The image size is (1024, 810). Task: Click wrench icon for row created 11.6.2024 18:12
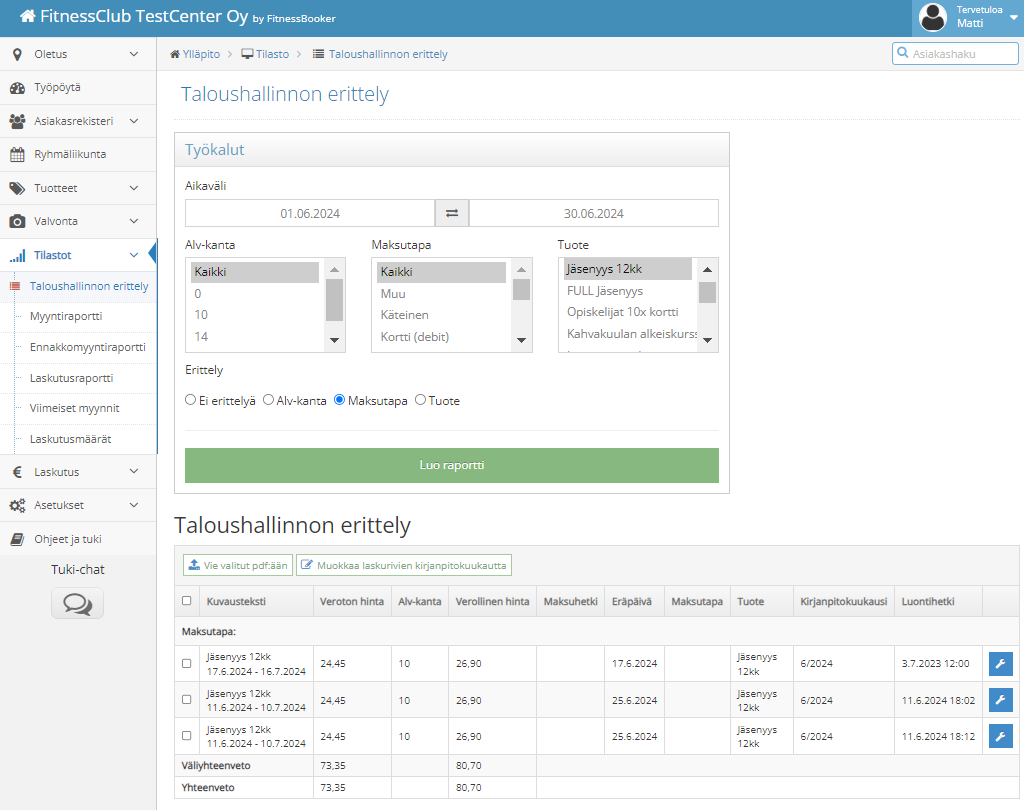(x=1000, y=737)
